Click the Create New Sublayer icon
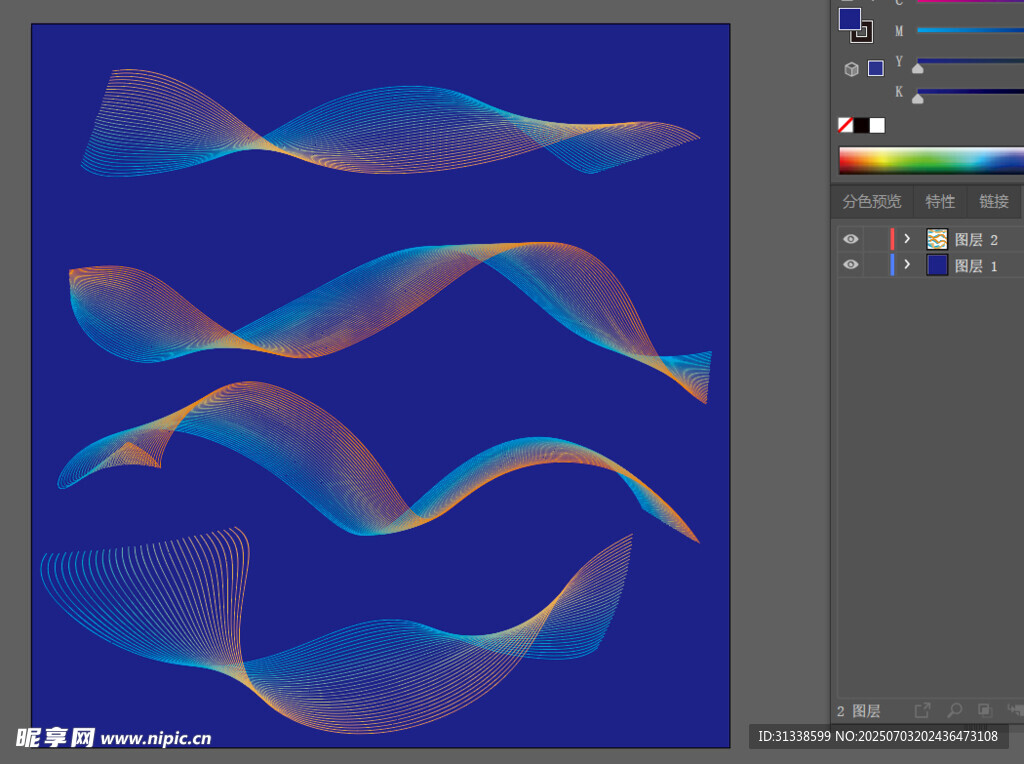 click(x=1015, y=710)
